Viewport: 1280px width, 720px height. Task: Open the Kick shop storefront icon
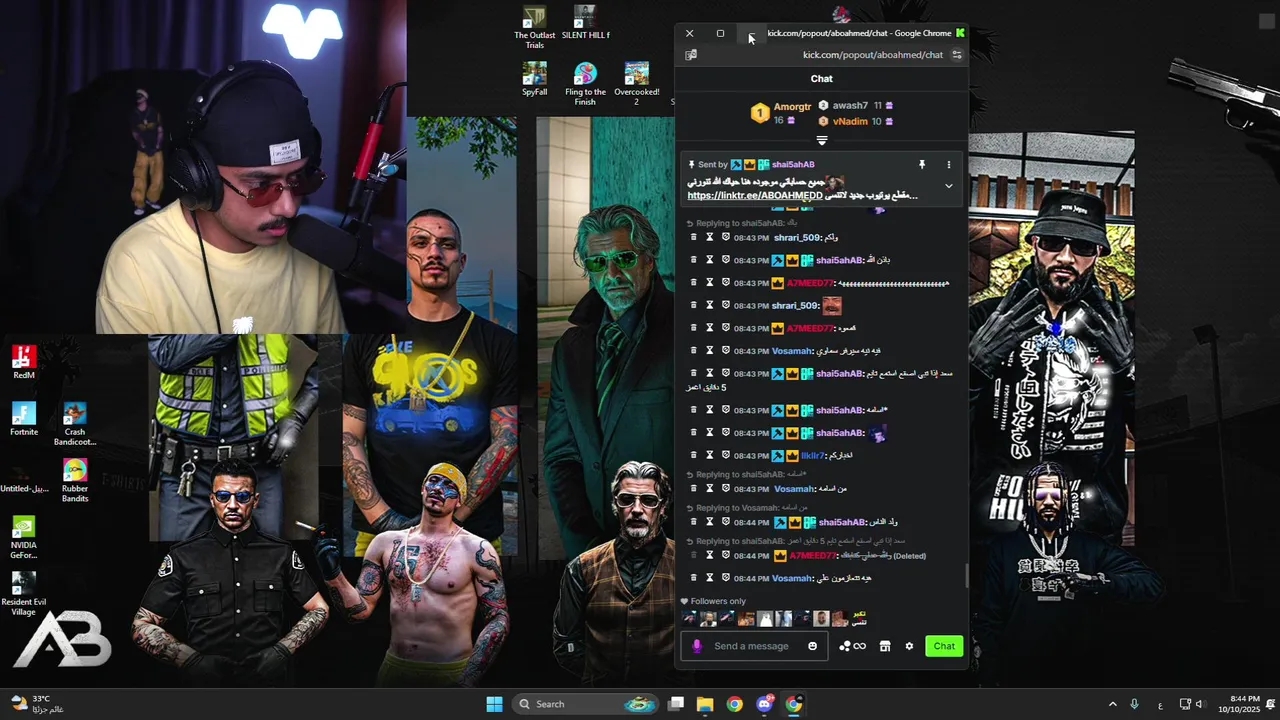[x=884, y=646]
